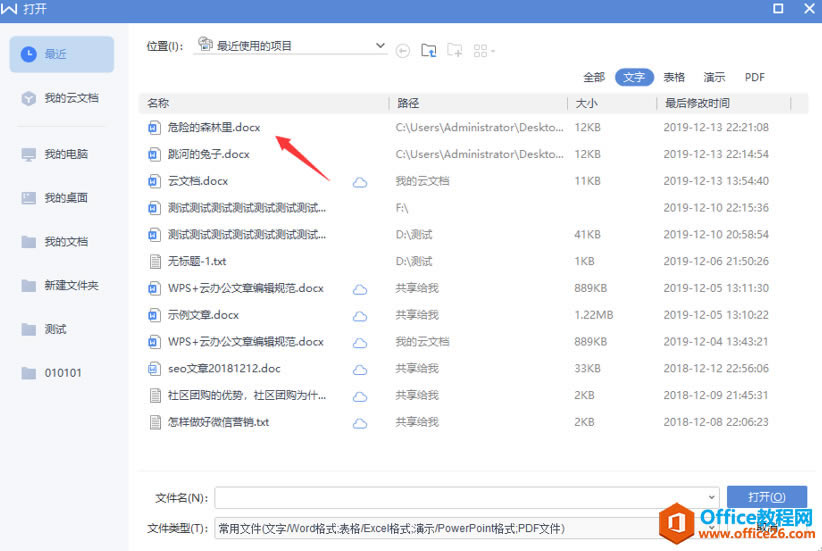The width and height of the screenshot is (822, 551).
Task: Click the up one level folder icon
Action: click(429, 50)
